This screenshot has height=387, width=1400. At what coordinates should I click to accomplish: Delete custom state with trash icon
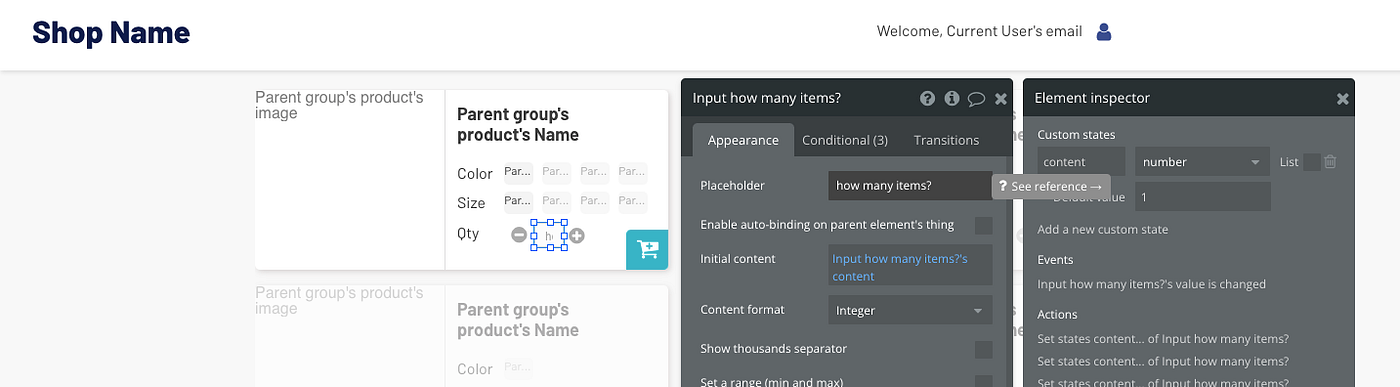pyautogui.click(x=1330, y=161)
